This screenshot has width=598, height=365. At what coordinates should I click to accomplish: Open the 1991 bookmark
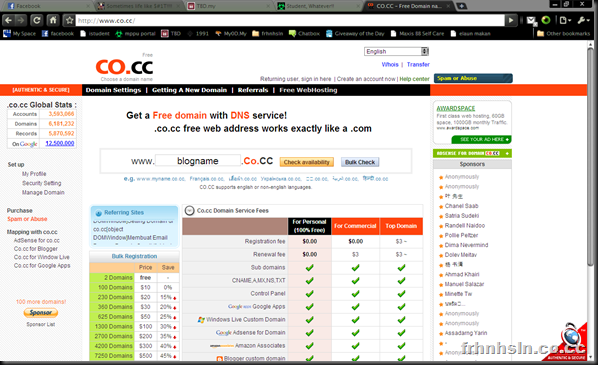coord(198,34)
